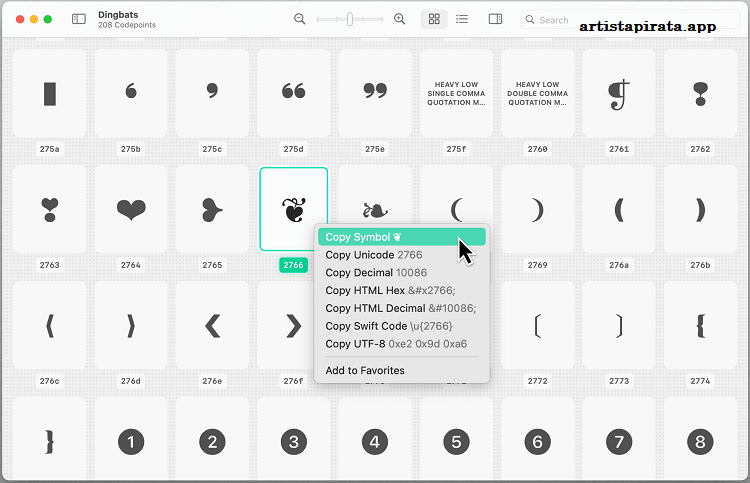The width and height of the screenshot is (750, 483).
Task: Choose Copy HTML Decimal option
Action: pyautogui.click(x=402, y=308)
